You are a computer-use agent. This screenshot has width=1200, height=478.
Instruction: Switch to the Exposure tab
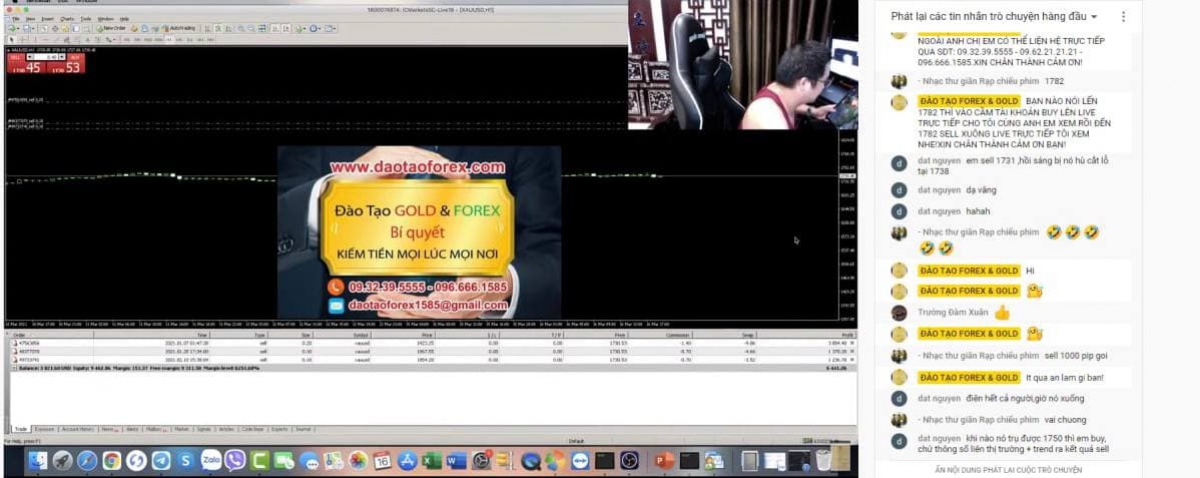tap(44, 429)
